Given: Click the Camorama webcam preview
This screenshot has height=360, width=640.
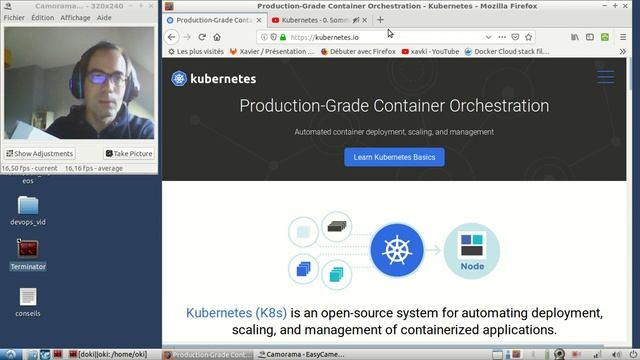Looking at the screenshot, I should (79, 83).
